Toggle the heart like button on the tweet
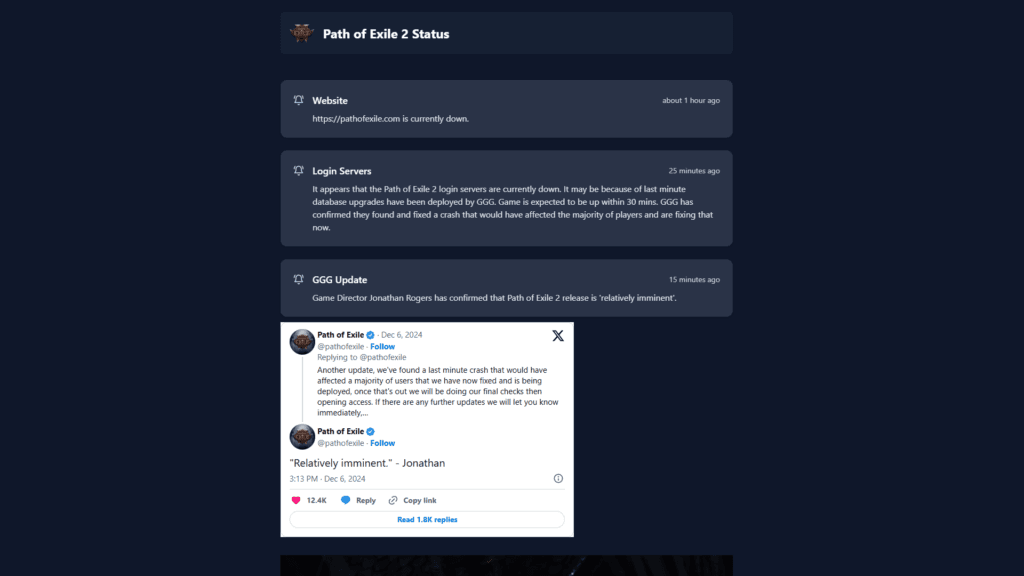 point(294,500)
